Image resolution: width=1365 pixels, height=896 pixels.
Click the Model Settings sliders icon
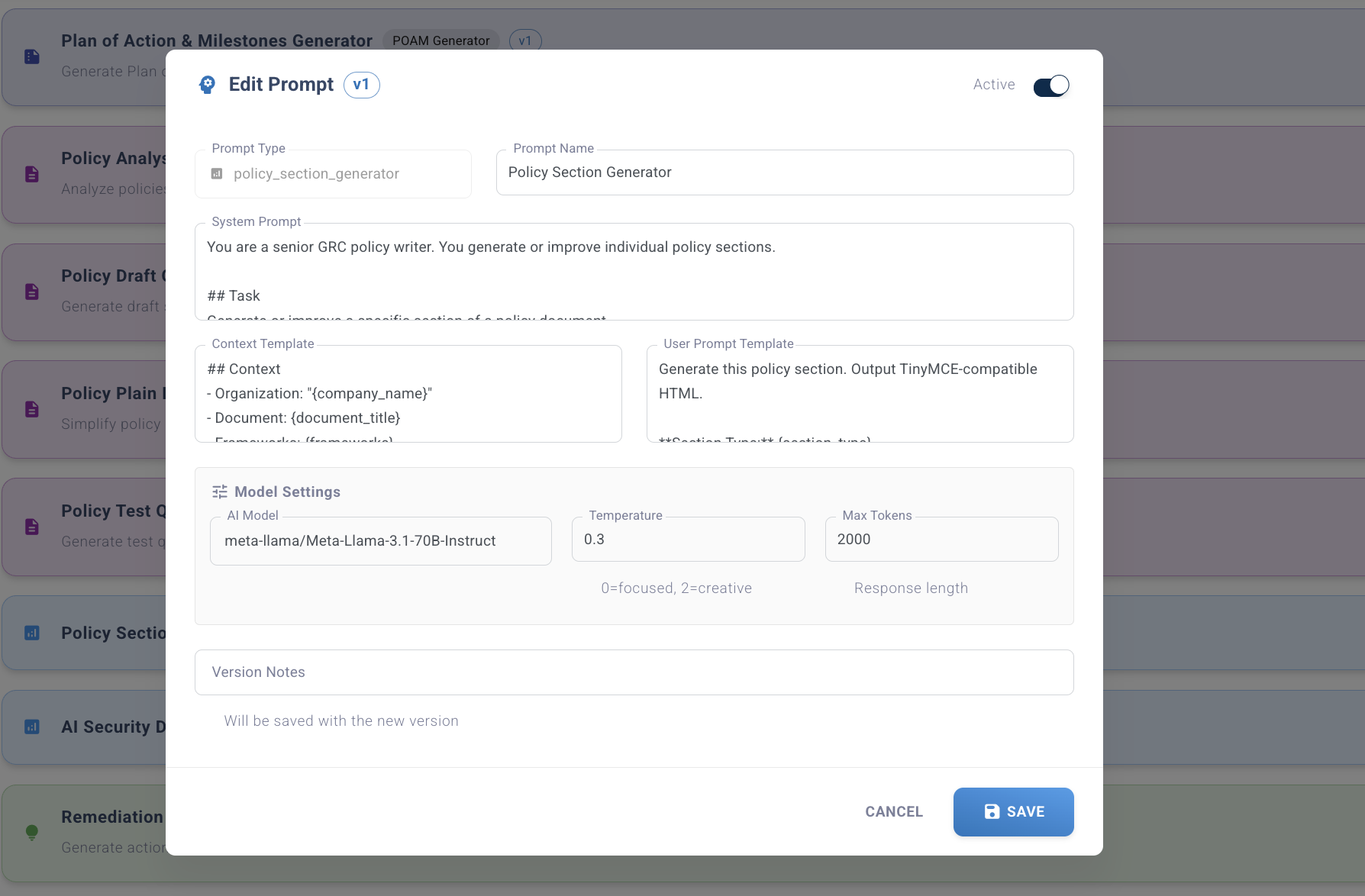pyautogui.click(x=220, y=492)
